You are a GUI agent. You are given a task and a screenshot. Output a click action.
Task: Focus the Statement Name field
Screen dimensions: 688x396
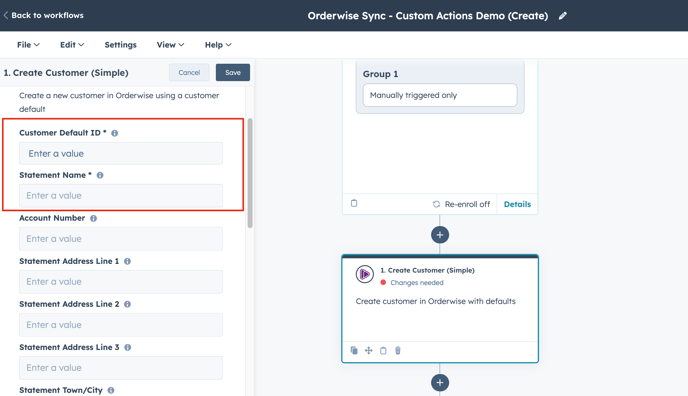(x=121, y=196)
